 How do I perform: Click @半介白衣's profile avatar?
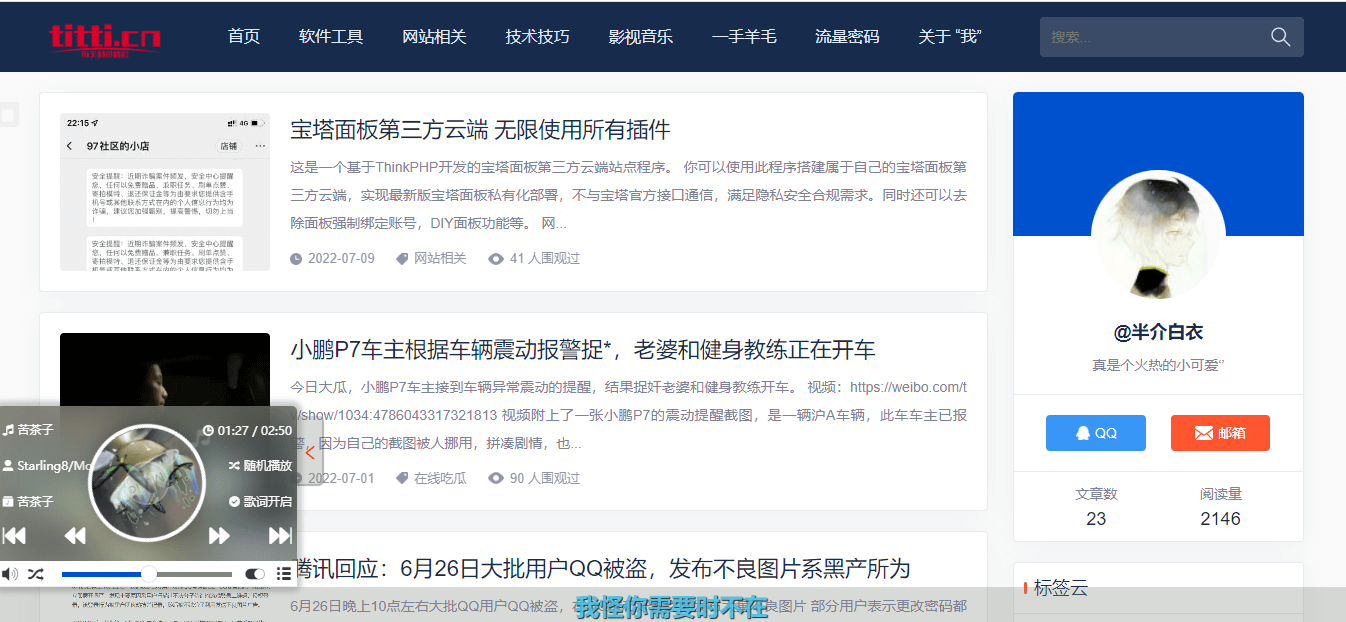[1157, 237]
